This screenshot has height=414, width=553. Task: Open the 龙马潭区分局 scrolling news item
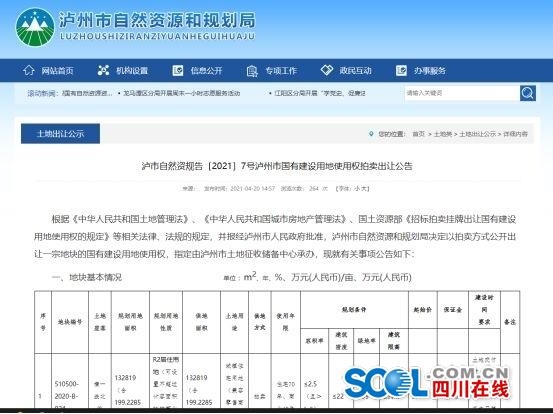coord(181,93)
